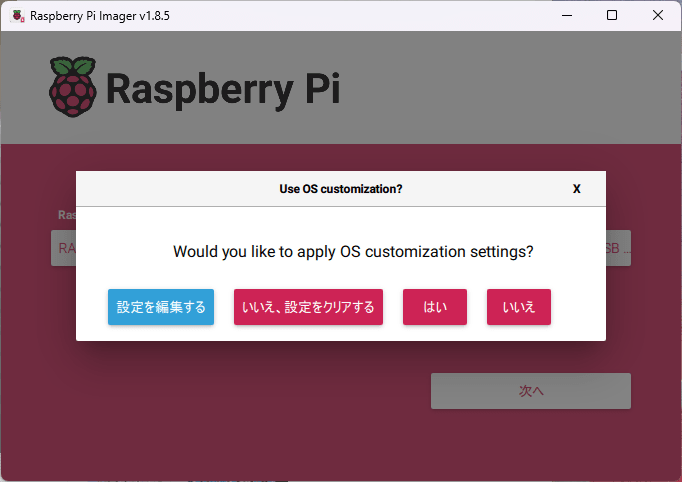The height and width of the screenshot is (482, 682).
Task: Click the 設定を編集する button
Action: pos(161,307)
